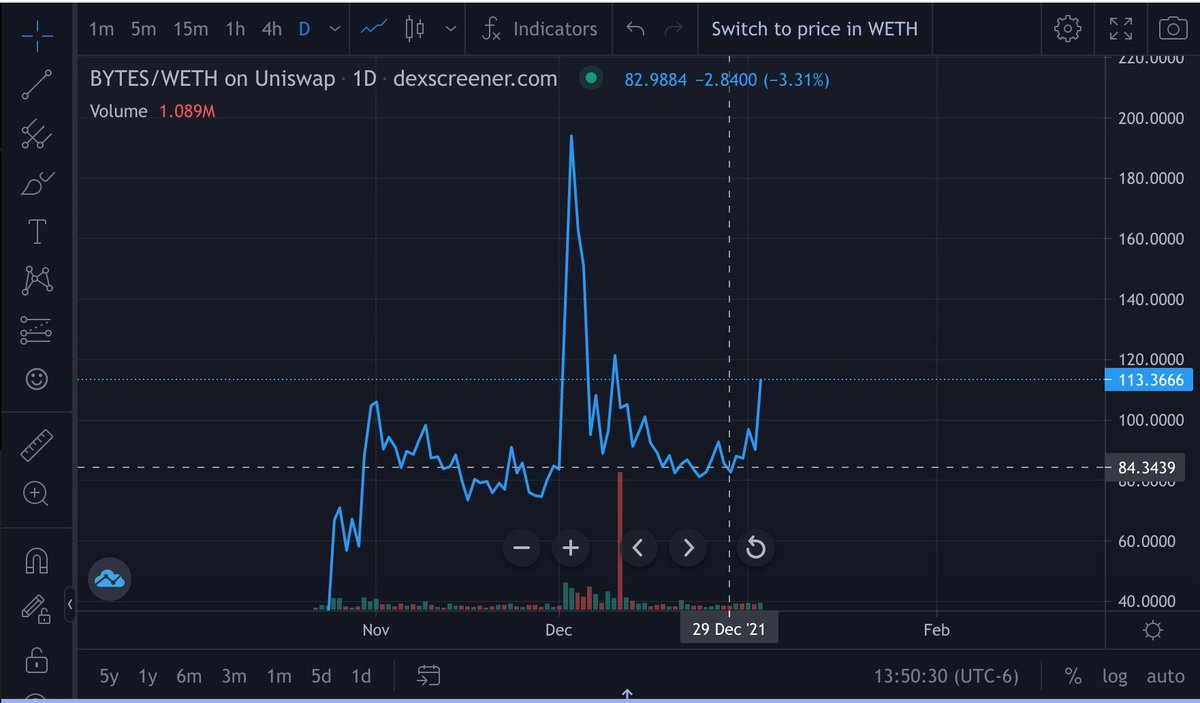The height and width of the screenshot is (703, 1200).
Task: Open the go to date picker
Action: (429, 676)
